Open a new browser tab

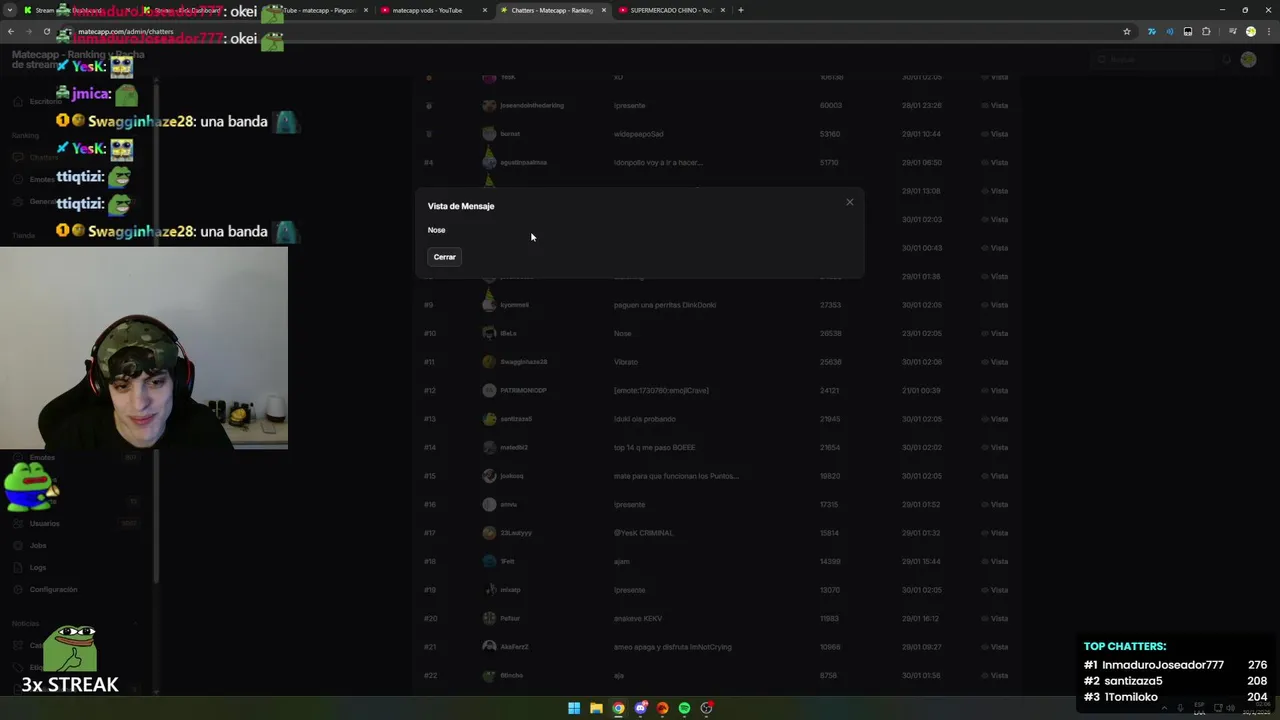740,10
